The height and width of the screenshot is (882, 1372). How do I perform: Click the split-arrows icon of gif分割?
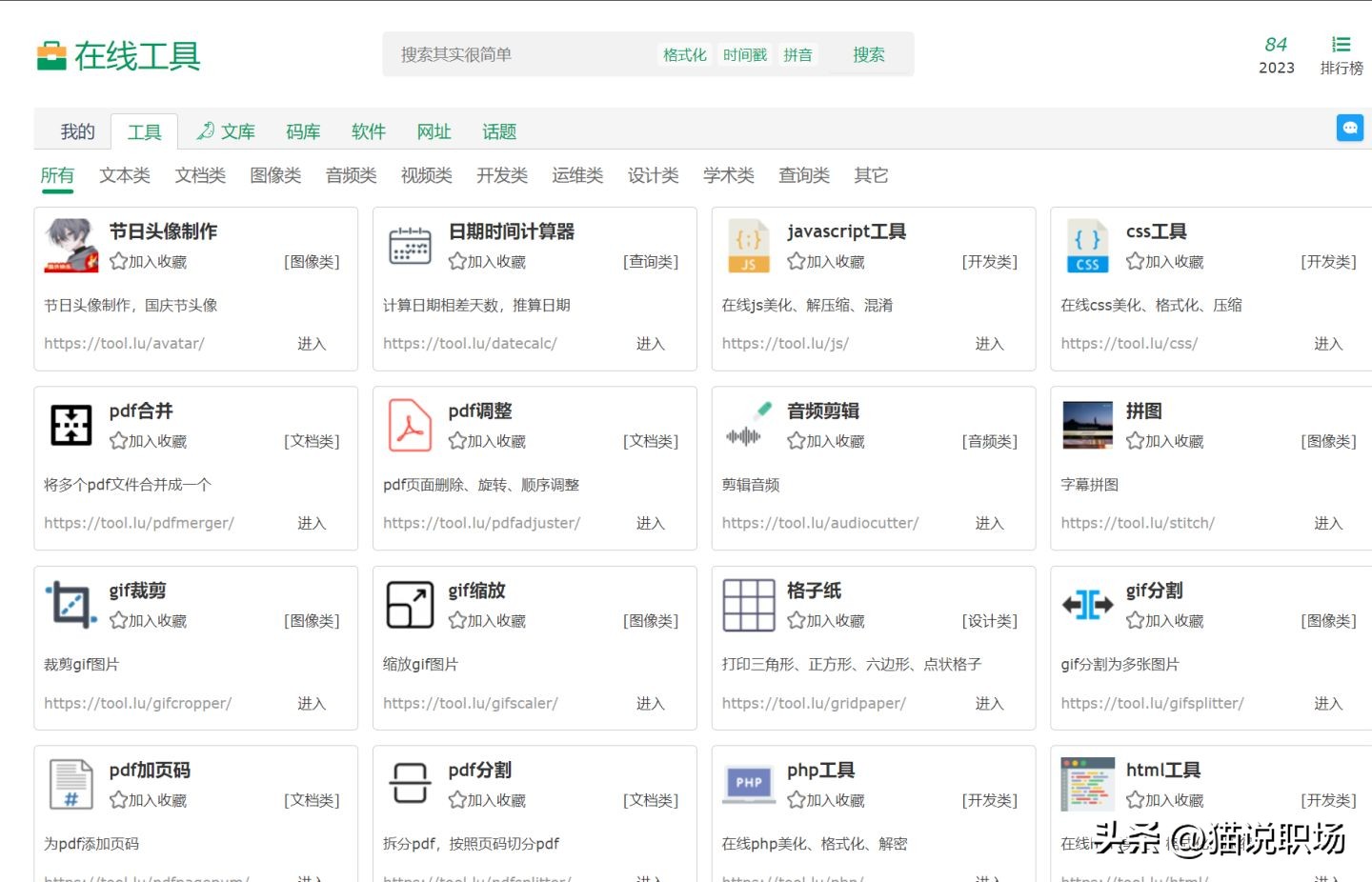[1087, 604]
